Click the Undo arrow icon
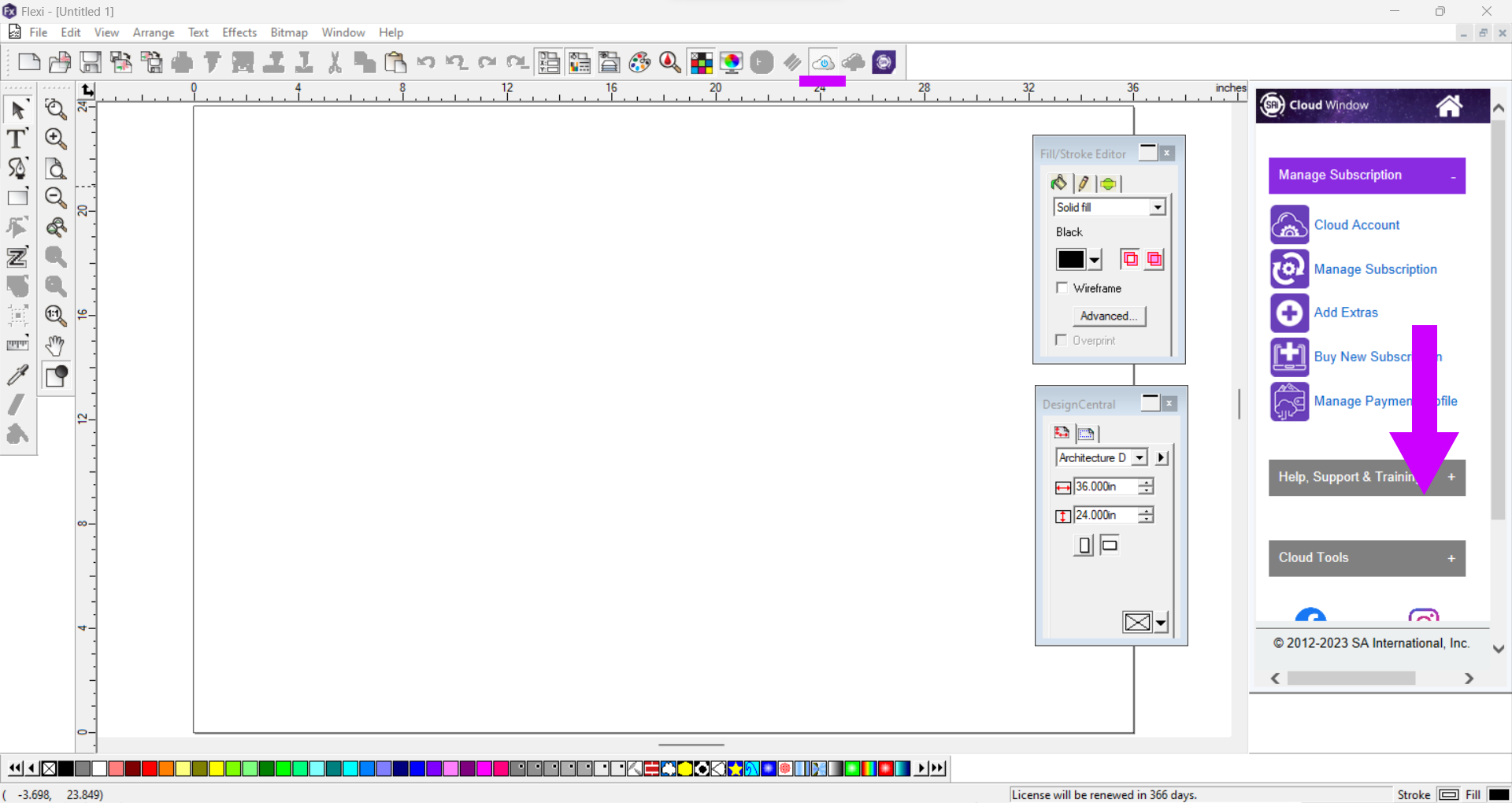1512x803 pixels. (426, 62)
